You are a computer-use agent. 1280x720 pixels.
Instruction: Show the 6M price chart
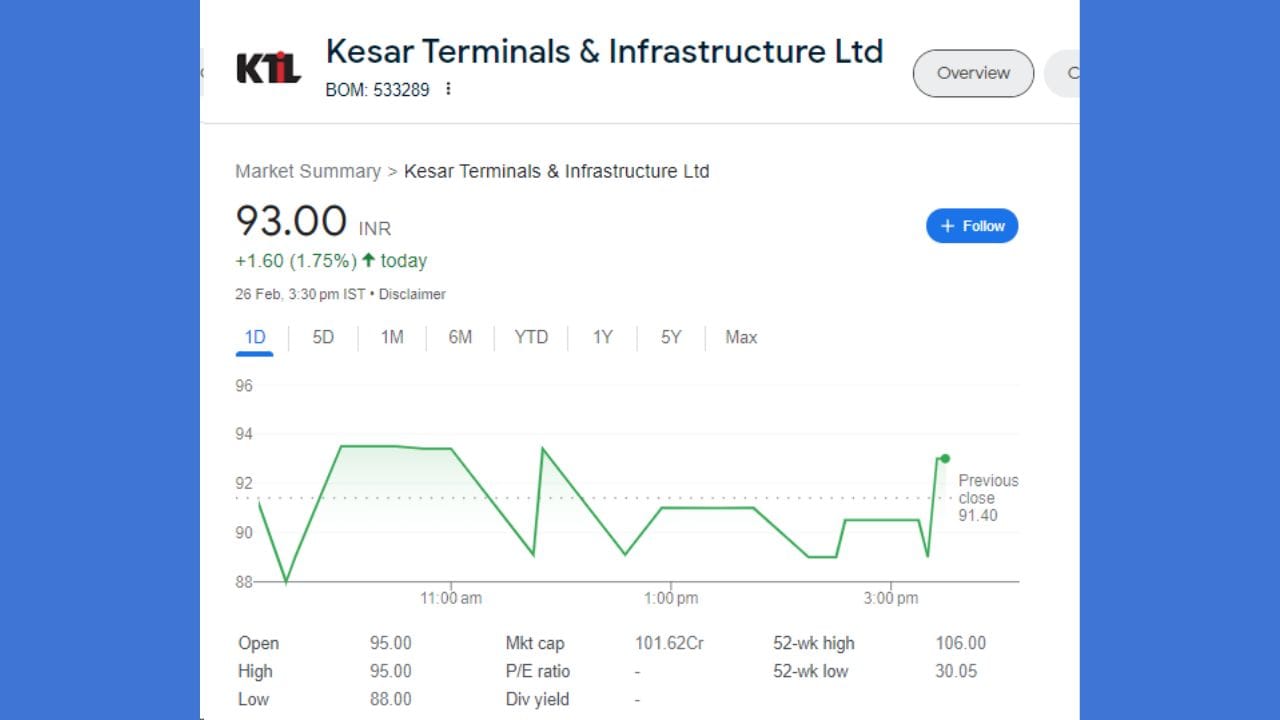(460, 337)
